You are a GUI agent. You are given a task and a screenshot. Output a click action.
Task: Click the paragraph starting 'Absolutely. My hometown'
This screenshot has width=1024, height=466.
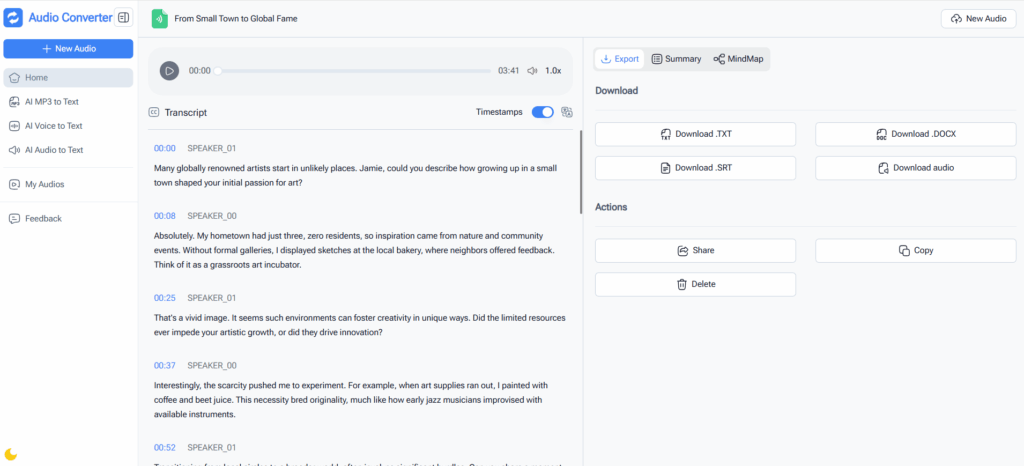[x=355, y=250]
